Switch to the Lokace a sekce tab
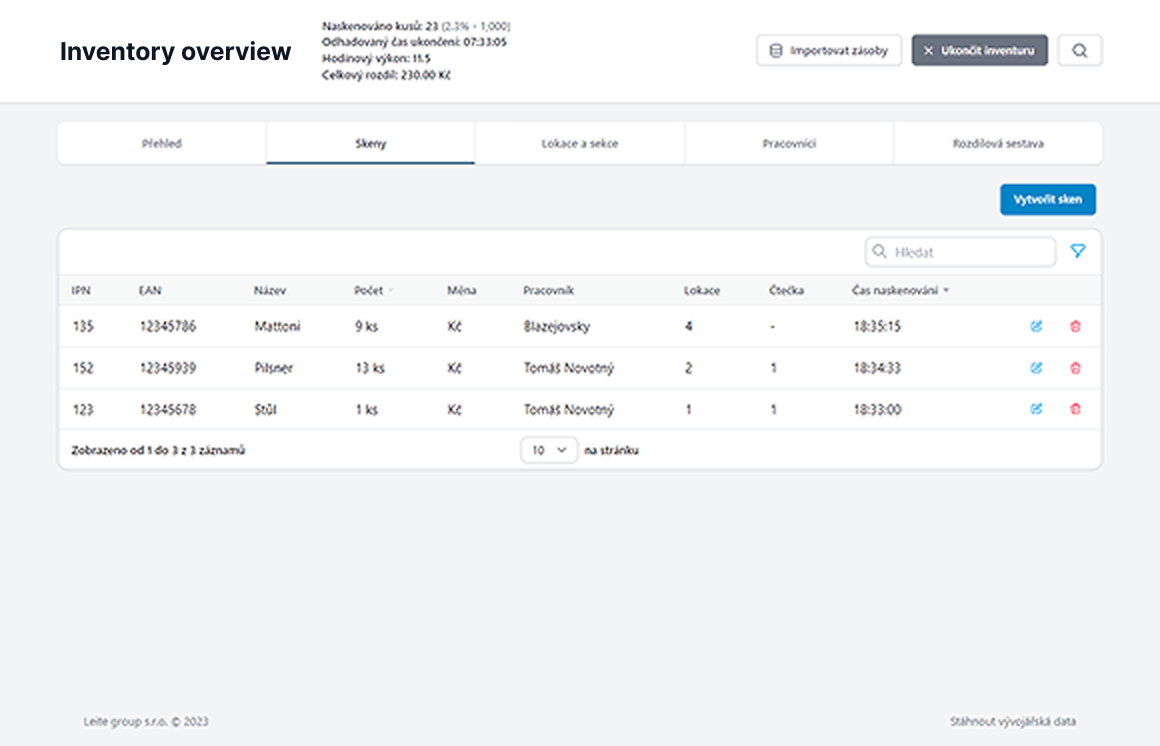The image size is (1160, 746). pyautogui.click(x=580, y=144)
